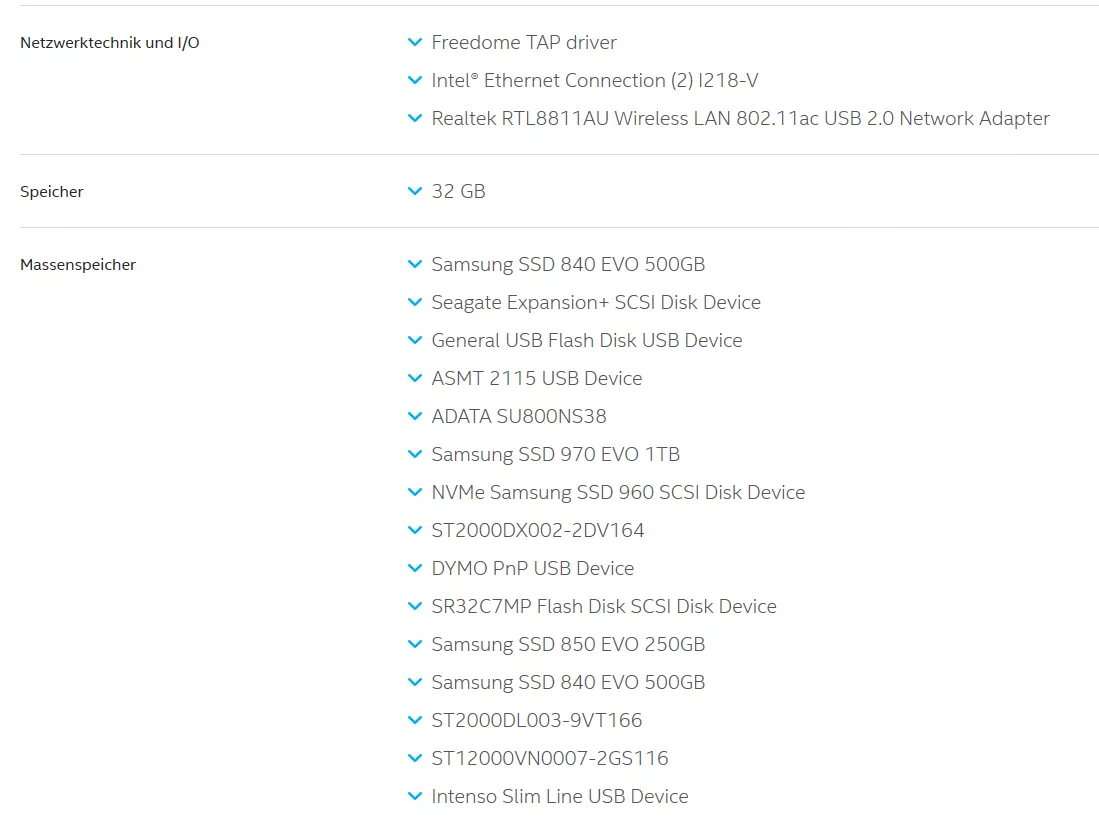Image resolution: width=1099 pixels, height=827 pixels.
Task: Select the ST2000DX002-2DV164 entry
Action: [x=538, y=530]
